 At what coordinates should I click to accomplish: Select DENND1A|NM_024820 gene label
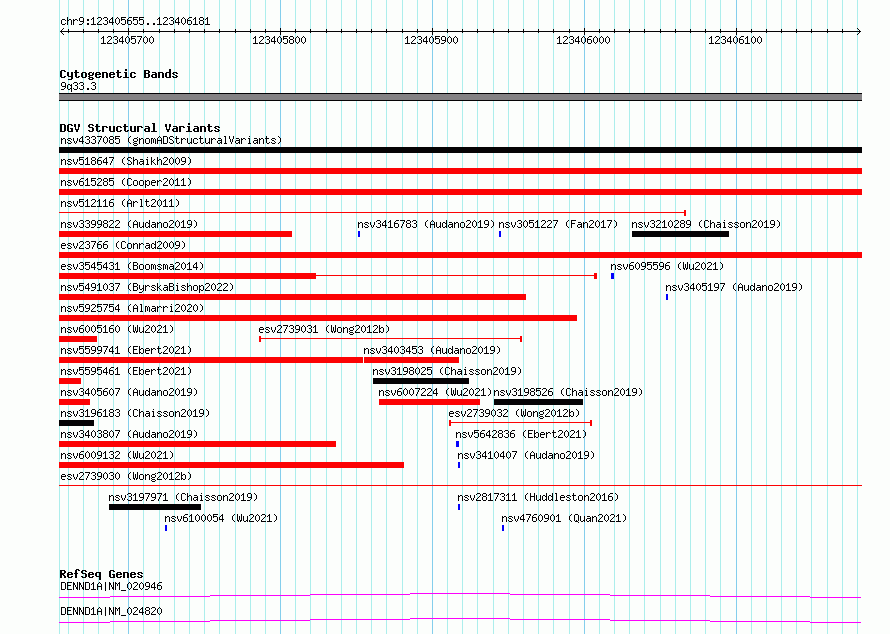111,611
